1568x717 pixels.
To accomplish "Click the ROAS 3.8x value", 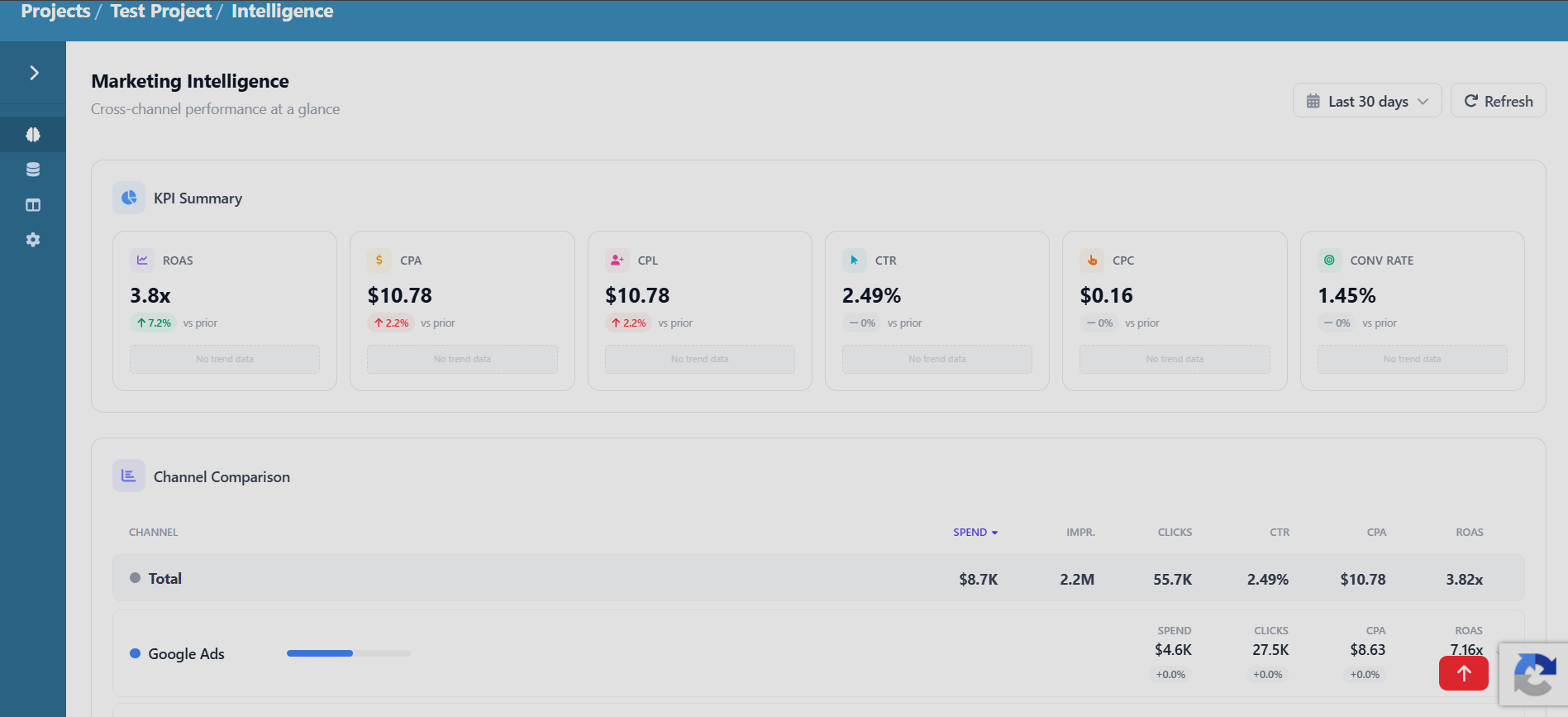I will (150, 295).
